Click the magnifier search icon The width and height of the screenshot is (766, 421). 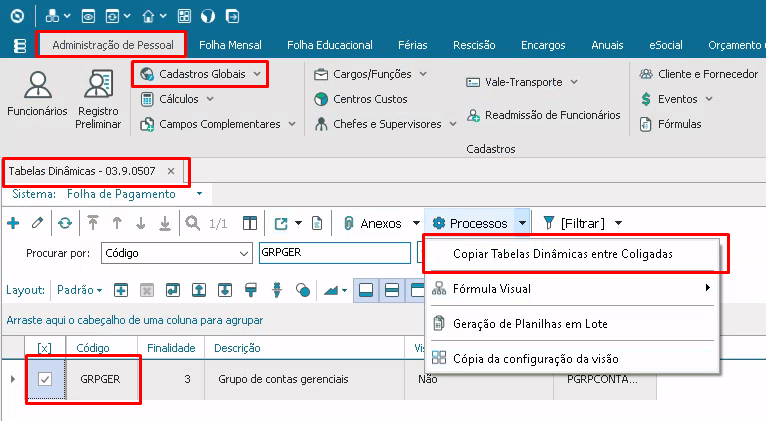192,223
